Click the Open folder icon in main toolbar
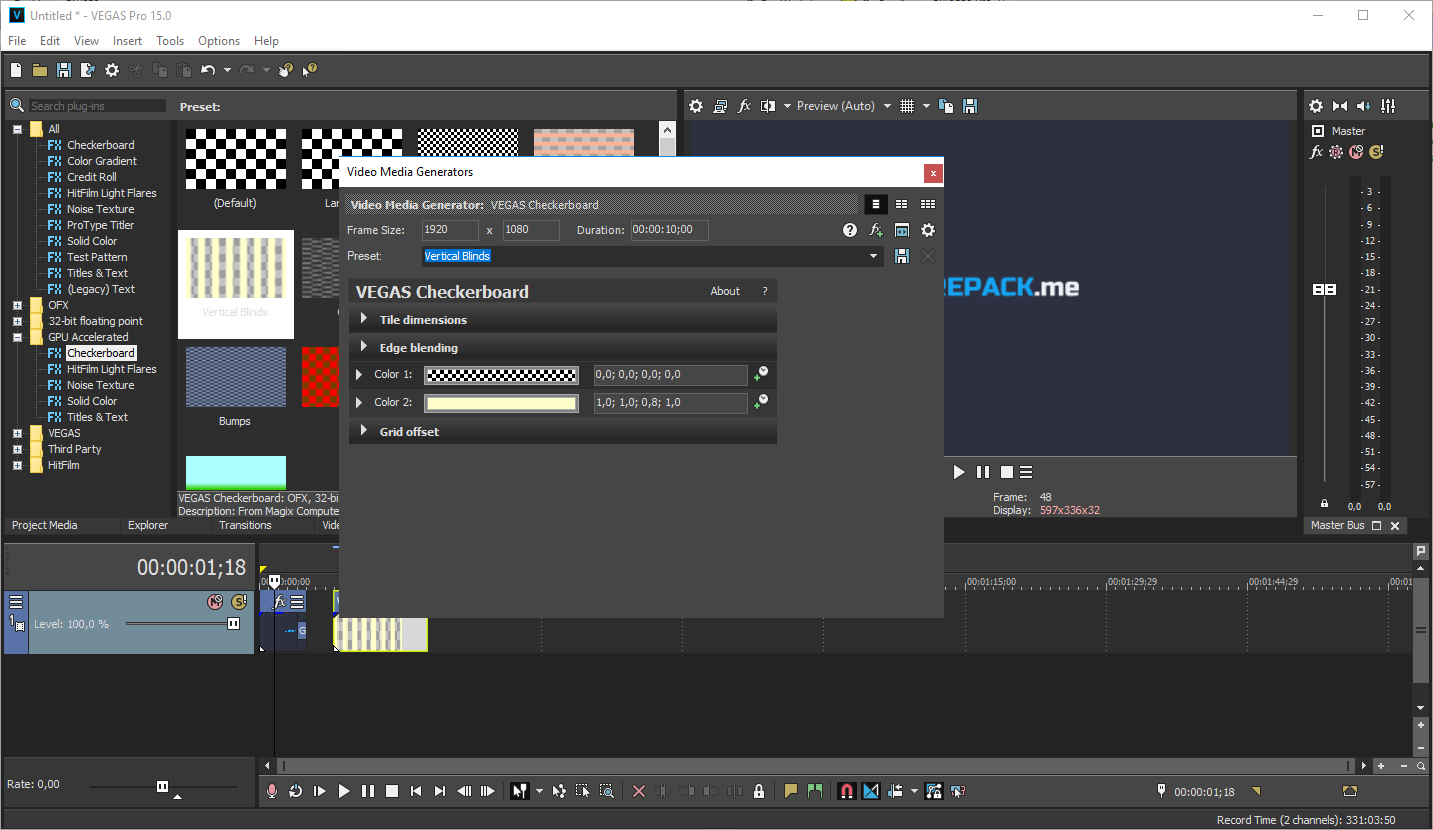1433x830 pixels. click(x=40, y=70)
